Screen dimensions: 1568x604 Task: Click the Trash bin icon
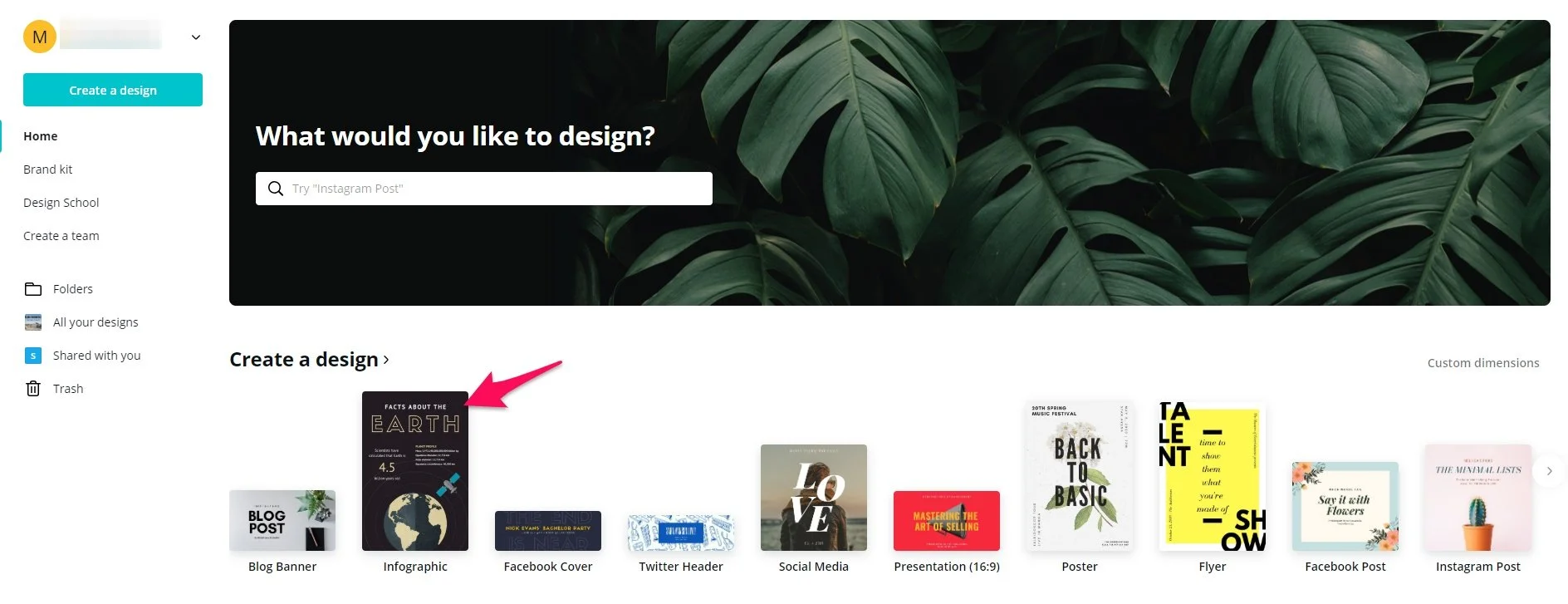pos(33,389)
